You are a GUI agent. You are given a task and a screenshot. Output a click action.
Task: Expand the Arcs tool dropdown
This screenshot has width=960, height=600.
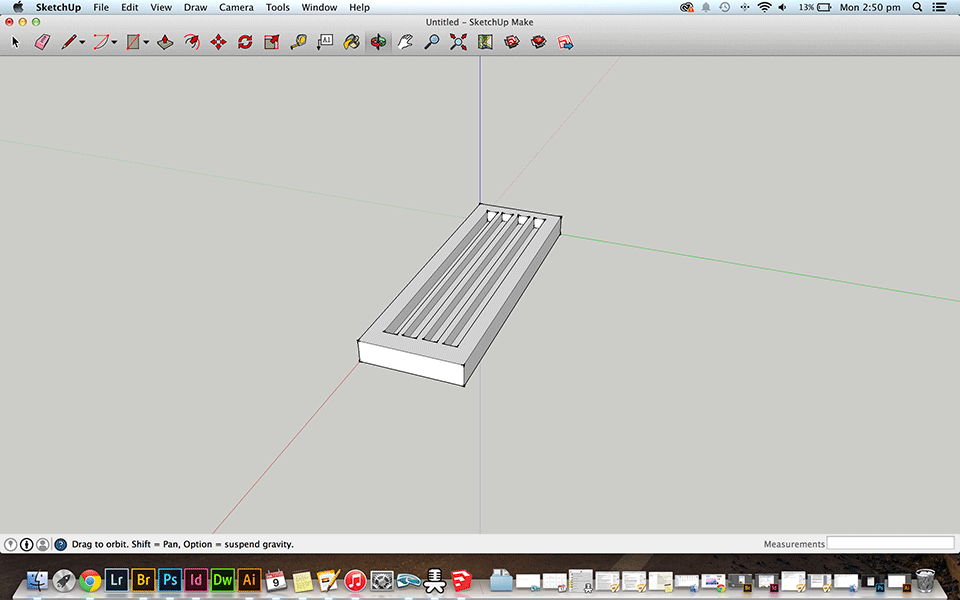point(114,42)
